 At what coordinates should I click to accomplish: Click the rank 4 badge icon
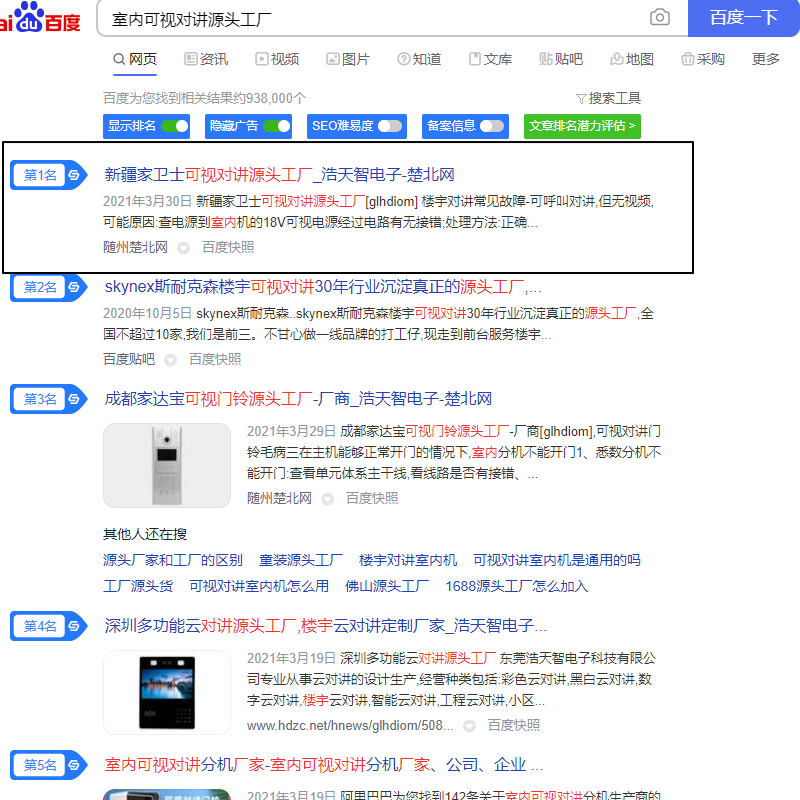click(x=49, y=626)
